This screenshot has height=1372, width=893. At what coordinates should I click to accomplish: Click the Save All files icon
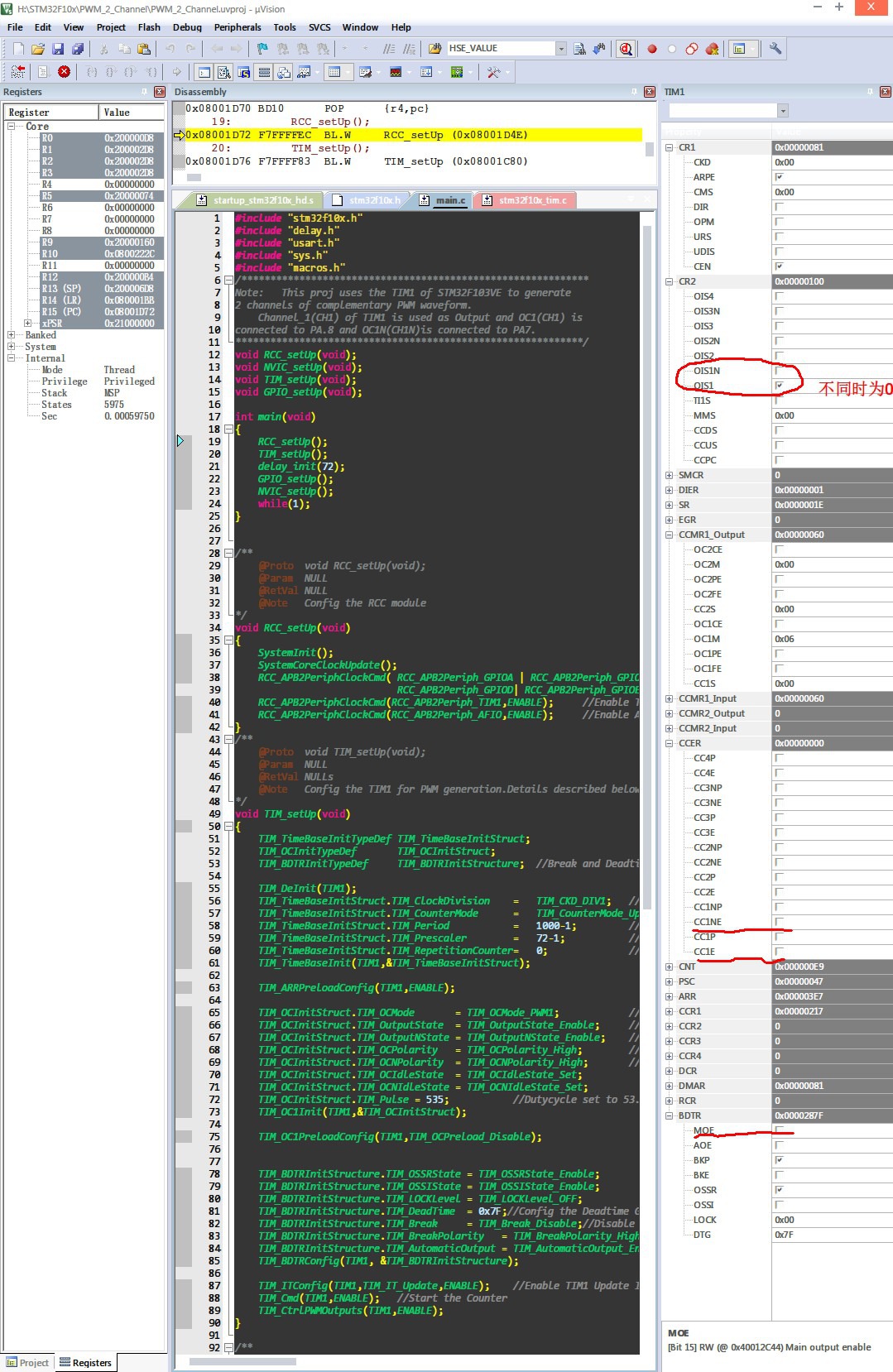coord(78,49)
